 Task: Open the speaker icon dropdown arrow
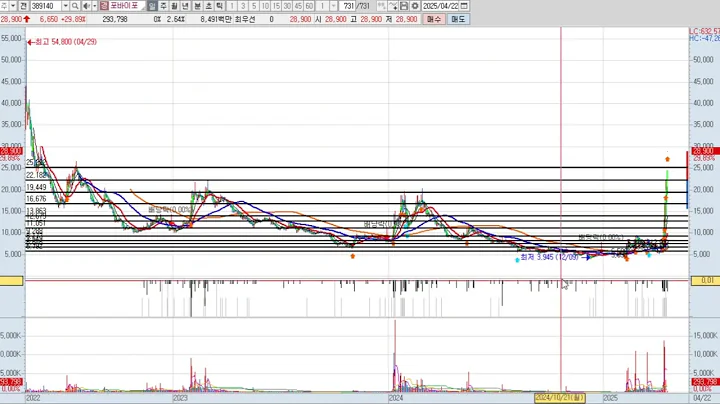(95, 6)
